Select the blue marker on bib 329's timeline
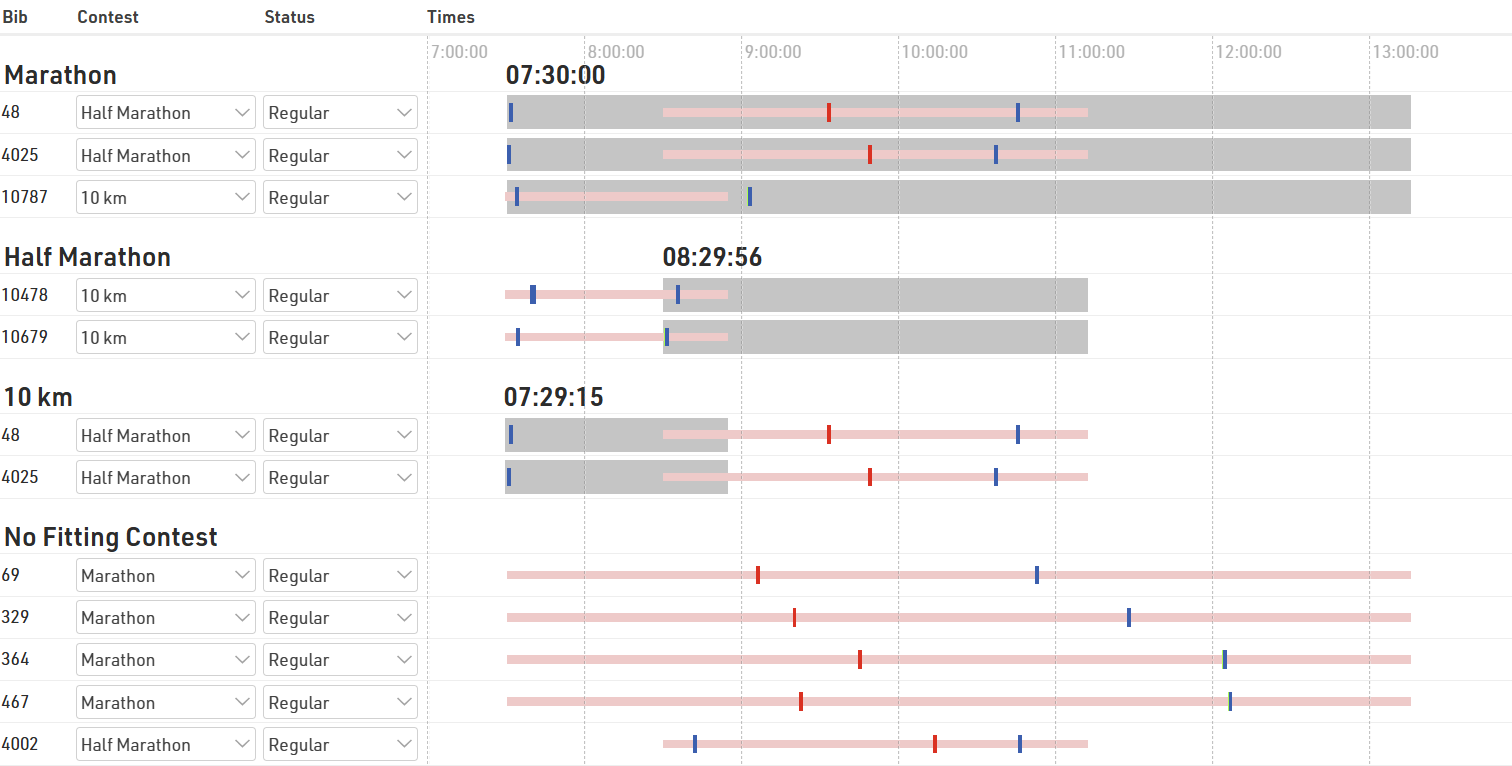This screenshot has height=766, width=1512. point(1129,617)
